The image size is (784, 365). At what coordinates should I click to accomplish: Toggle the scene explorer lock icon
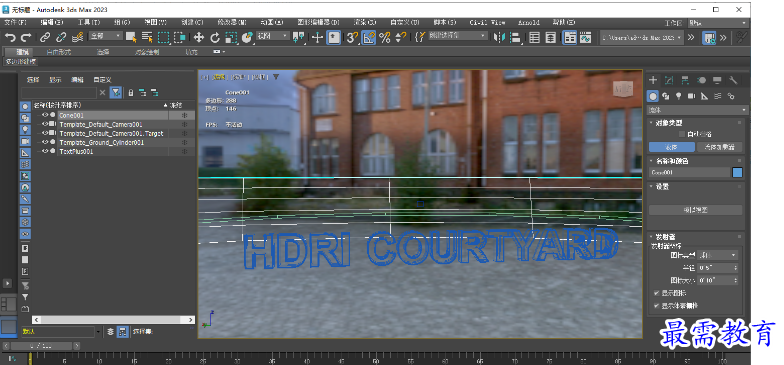point(130,92)
